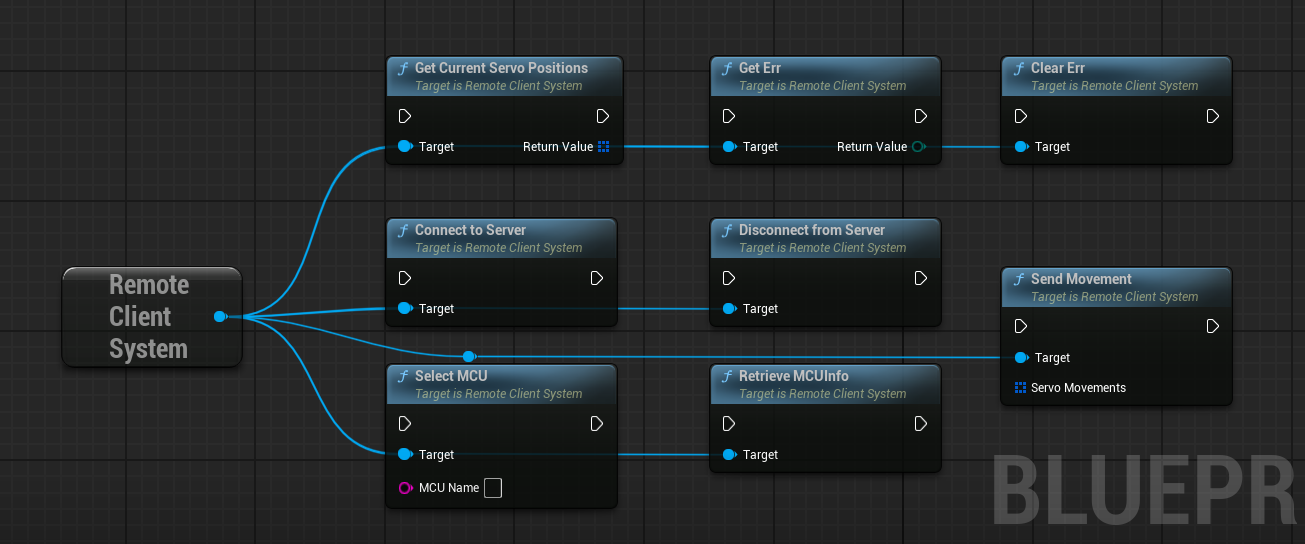
Task: Click Target pin on Clear Err node
Action: (x=1021, y=146)
